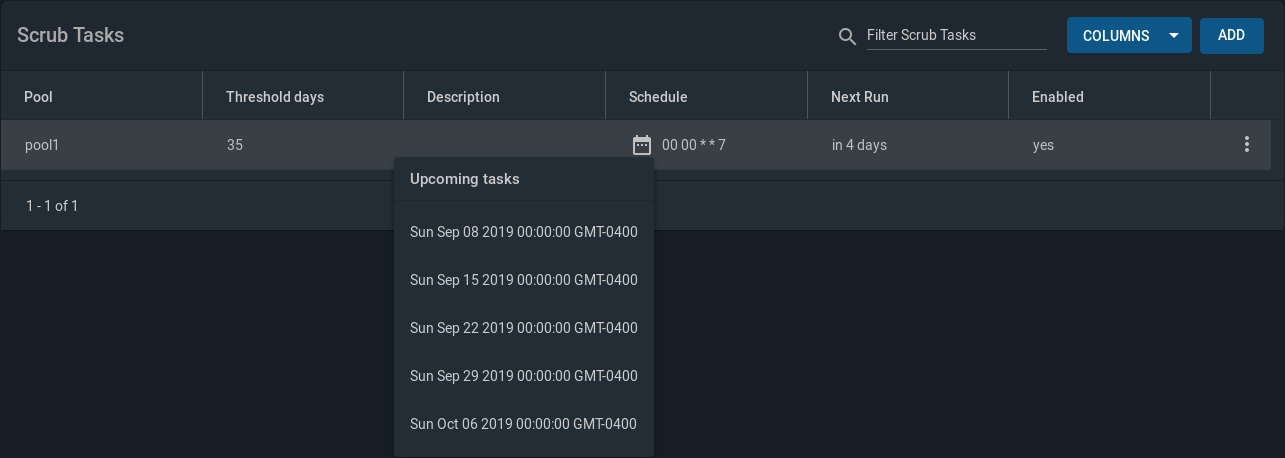Click the Sun Oct 06 2019 entry

coord(523,424)
